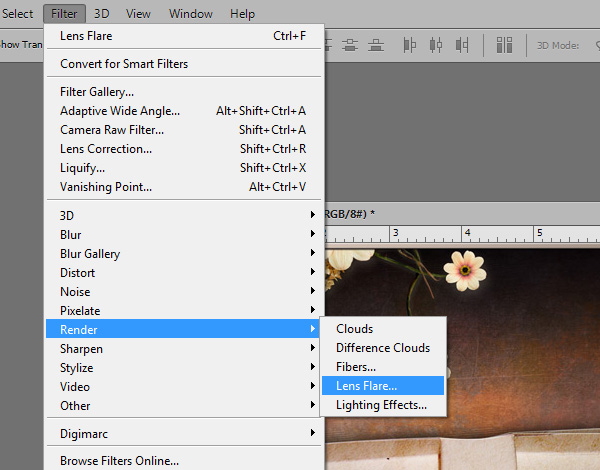
Task: Open the Help menu
Action: tap(242, 14)
